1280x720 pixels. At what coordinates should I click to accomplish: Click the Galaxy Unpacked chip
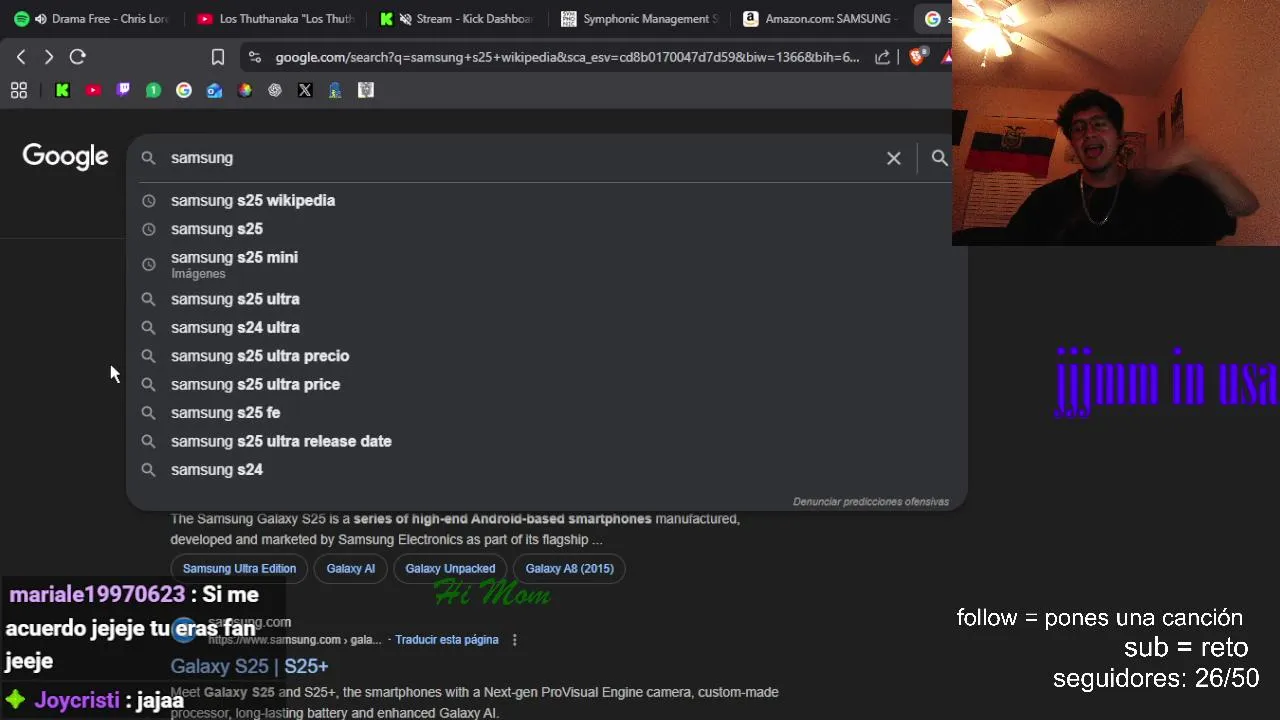click(450, 569)
